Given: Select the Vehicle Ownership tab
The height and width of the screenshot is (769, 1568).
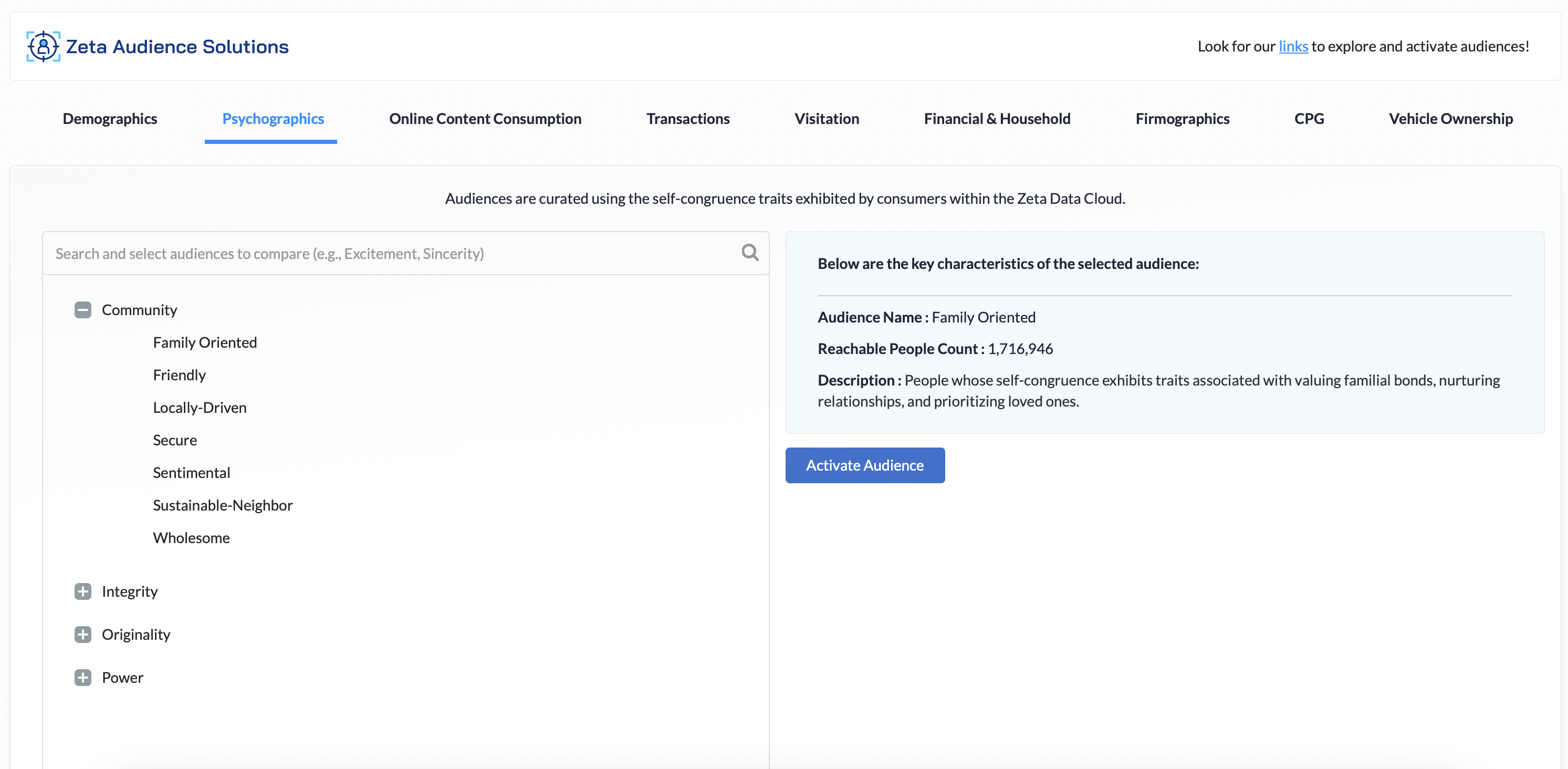Looking at the screenshot, I should (1450, 119).
